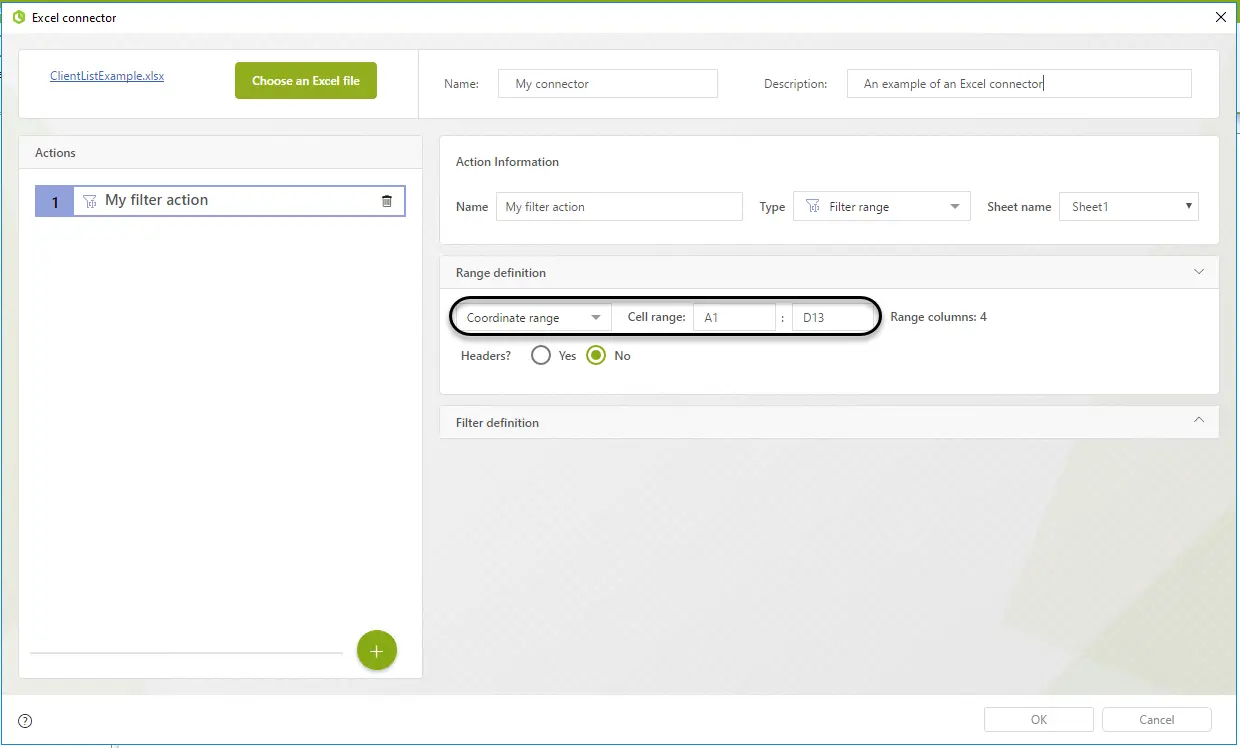
Task: Click the Range columns: 4 text
Action: tap(938, 317)
